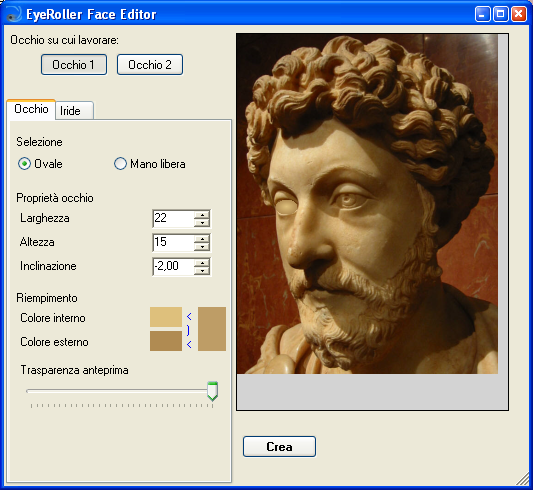The width and height of the screenshot is (533, 490).
Task: Click the Inclinazione value field
Action: [173, 266]
